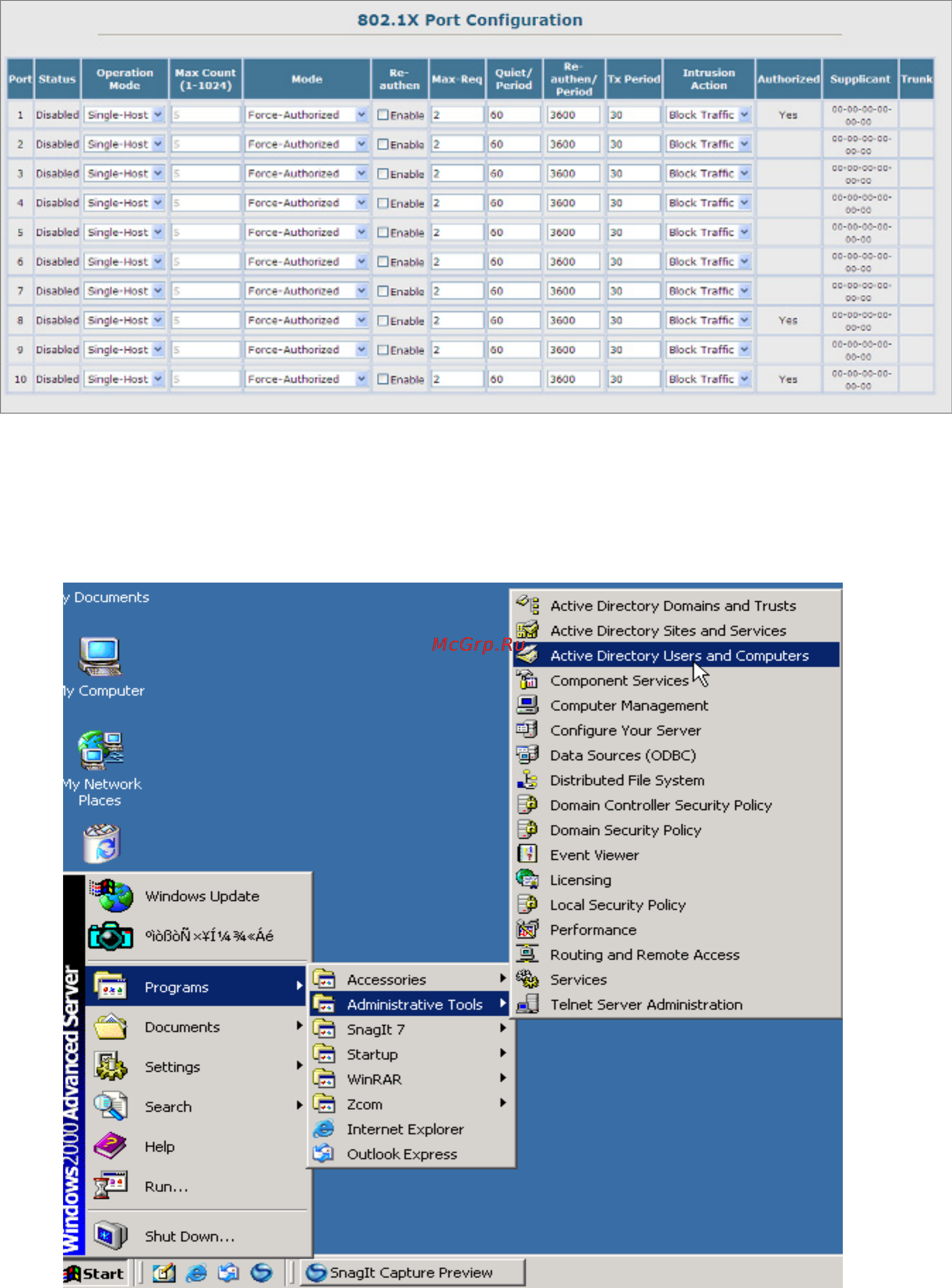Click Routing and Remote Access icon
Screen dimensions: 952x1288
click(x=527, y=954)
